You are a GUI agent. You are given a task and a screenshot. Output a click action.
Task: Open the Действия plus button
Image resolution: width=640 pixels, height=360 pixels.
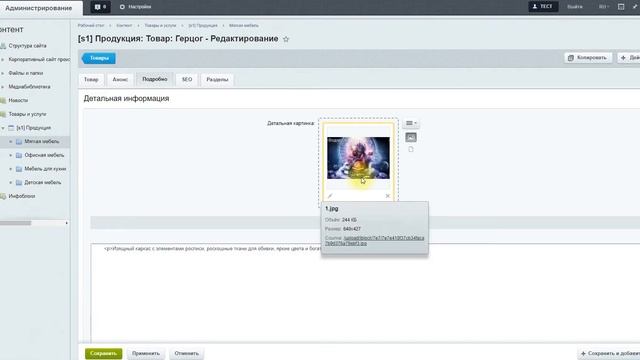[x=629, y=58]
